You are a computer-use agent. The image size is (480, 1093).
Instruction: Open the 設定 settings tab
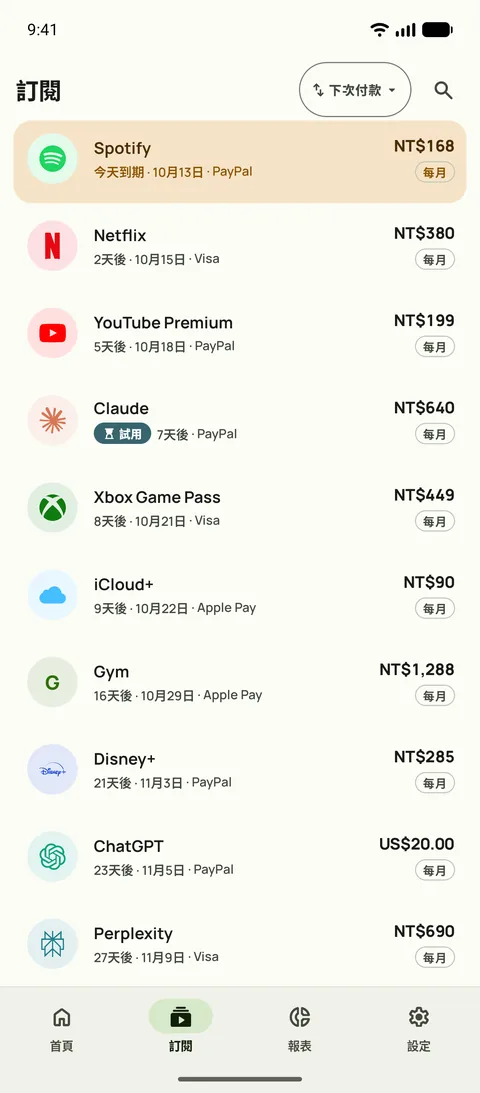tap(419, 1027)
